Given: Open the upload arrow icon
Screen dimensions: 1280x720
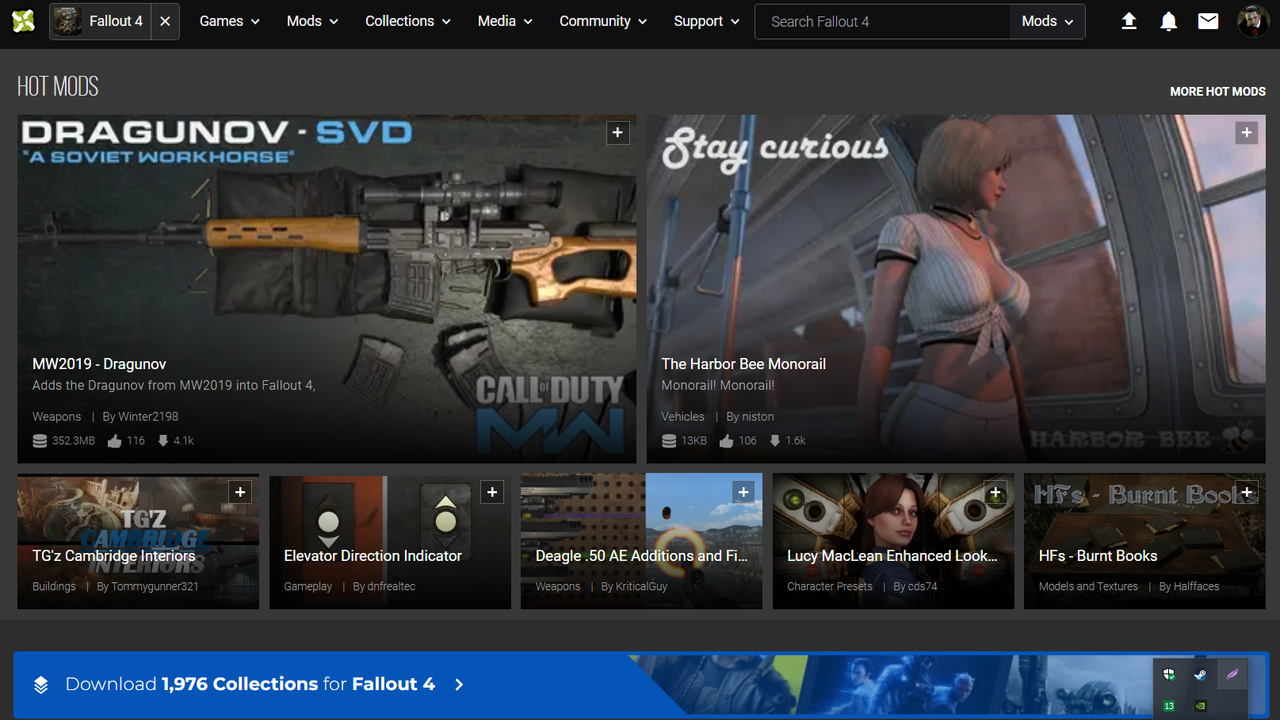Looking at the screenshot, I should [x=1129, y=21].
